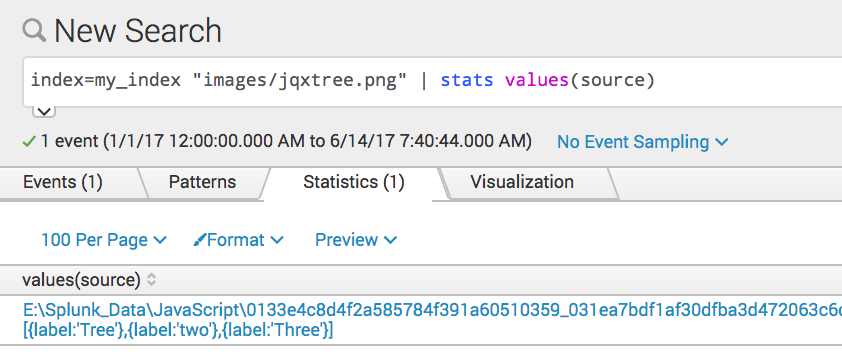Click the '1 event' time range summary text
The width and height of the screenshot is (842, 364).
point(286,142)
